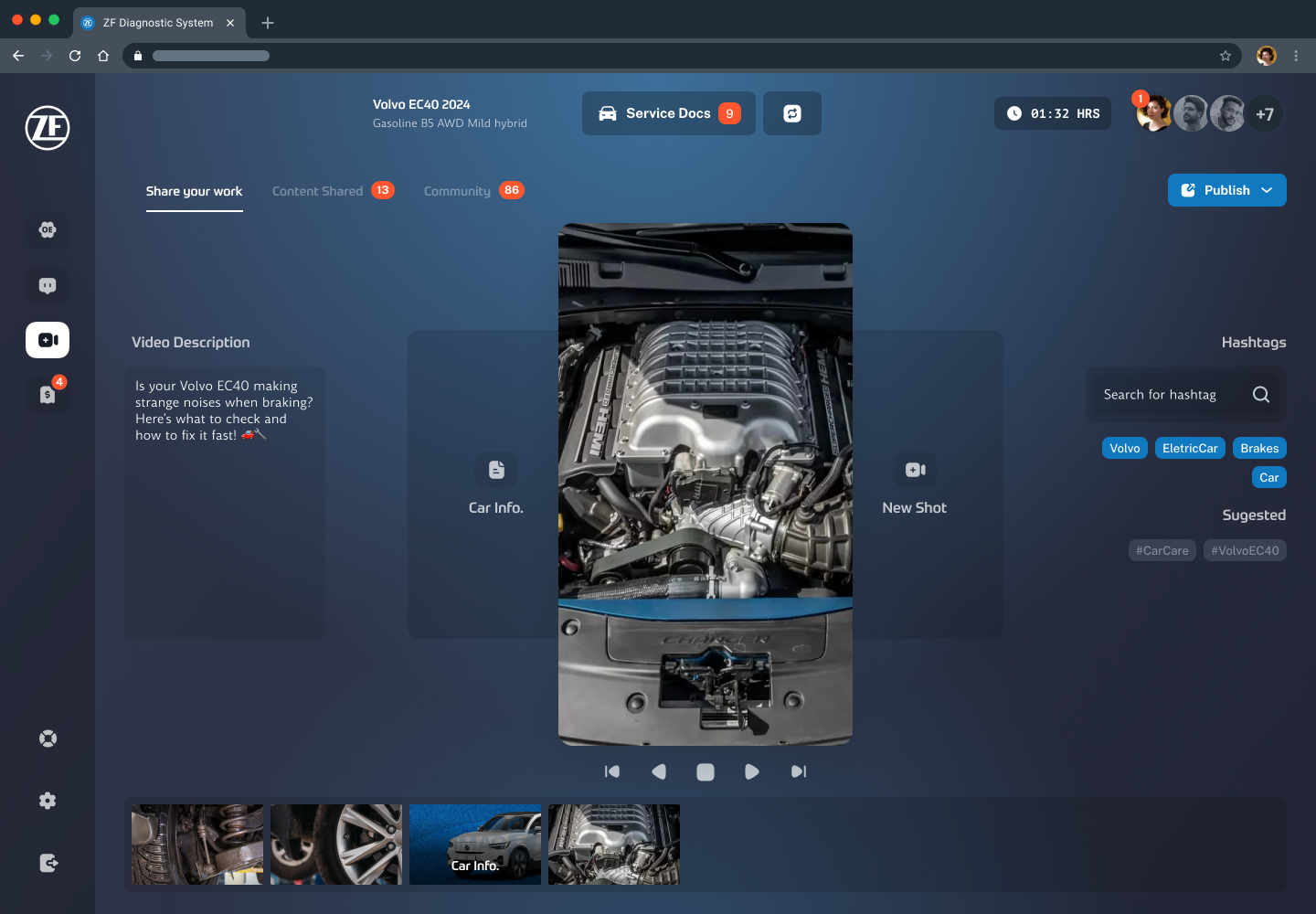
Task: Click the browser address bar
Action: (x=682, y=56)
